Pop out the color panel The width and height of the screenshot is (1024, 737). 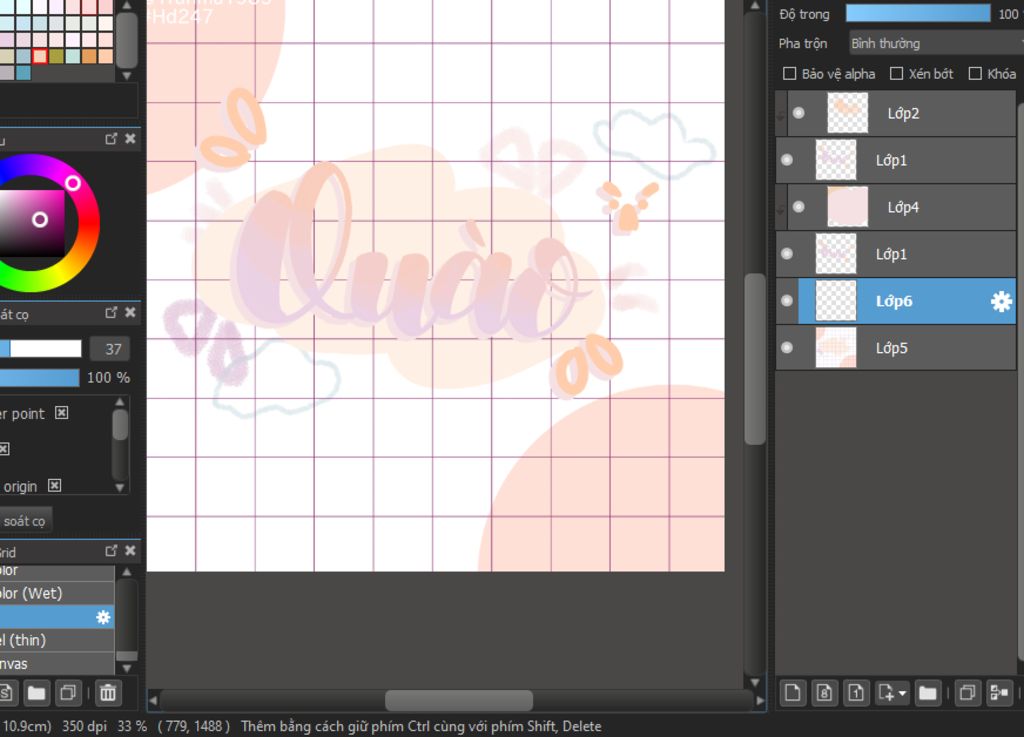(x=111, y=138)
